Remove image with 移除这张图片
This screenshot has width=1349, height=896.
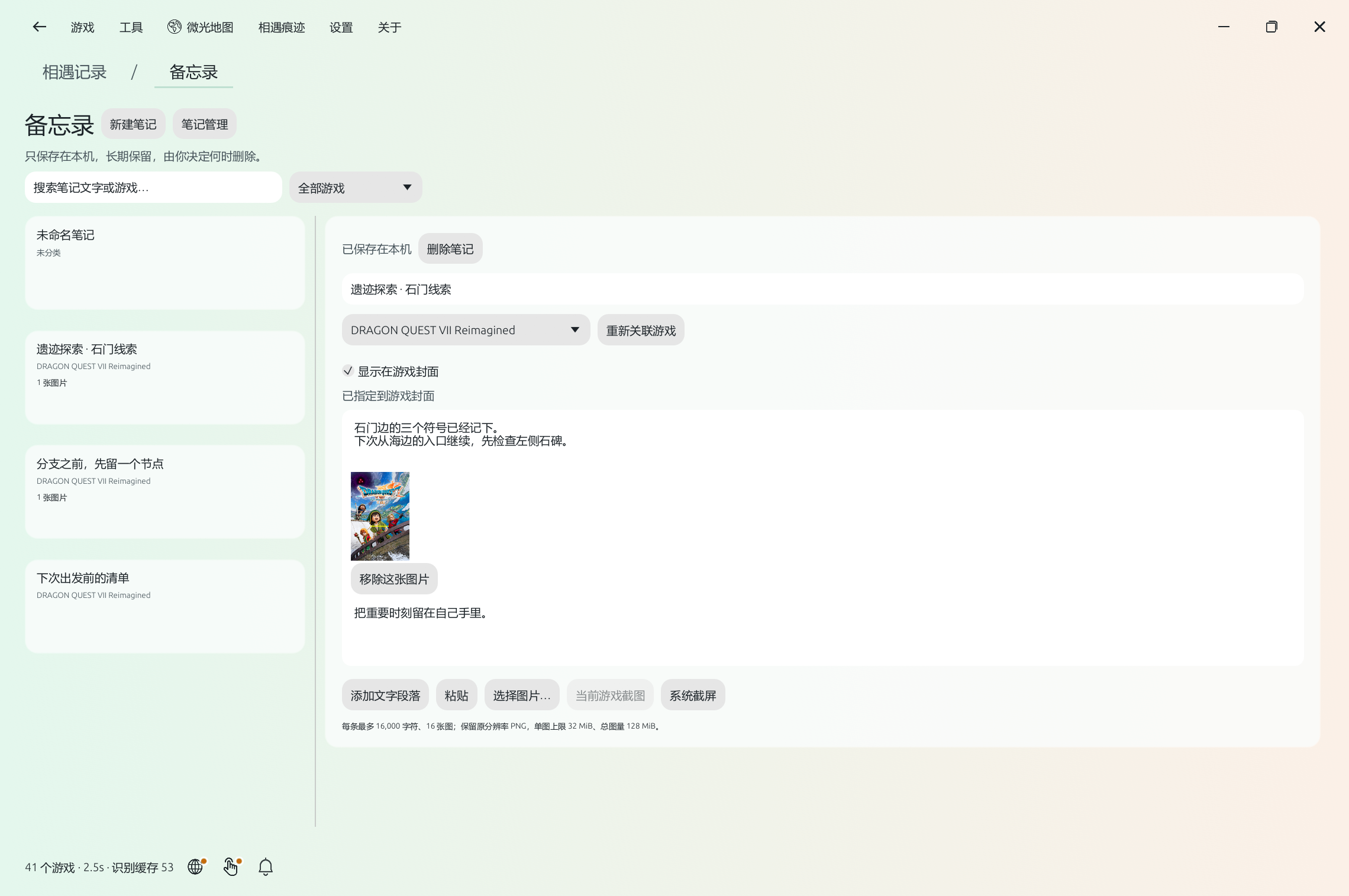coord(394,579)
